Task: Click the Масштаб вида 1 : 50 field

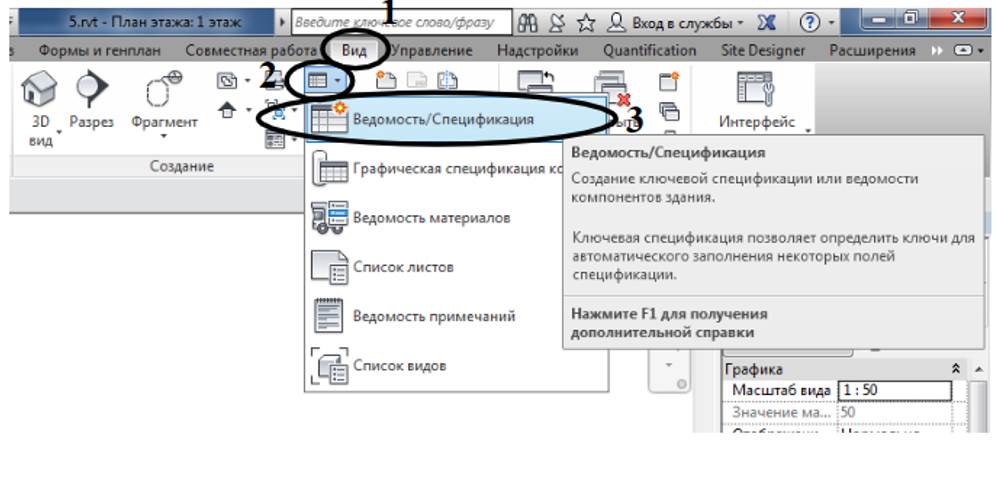Action: 895,390
